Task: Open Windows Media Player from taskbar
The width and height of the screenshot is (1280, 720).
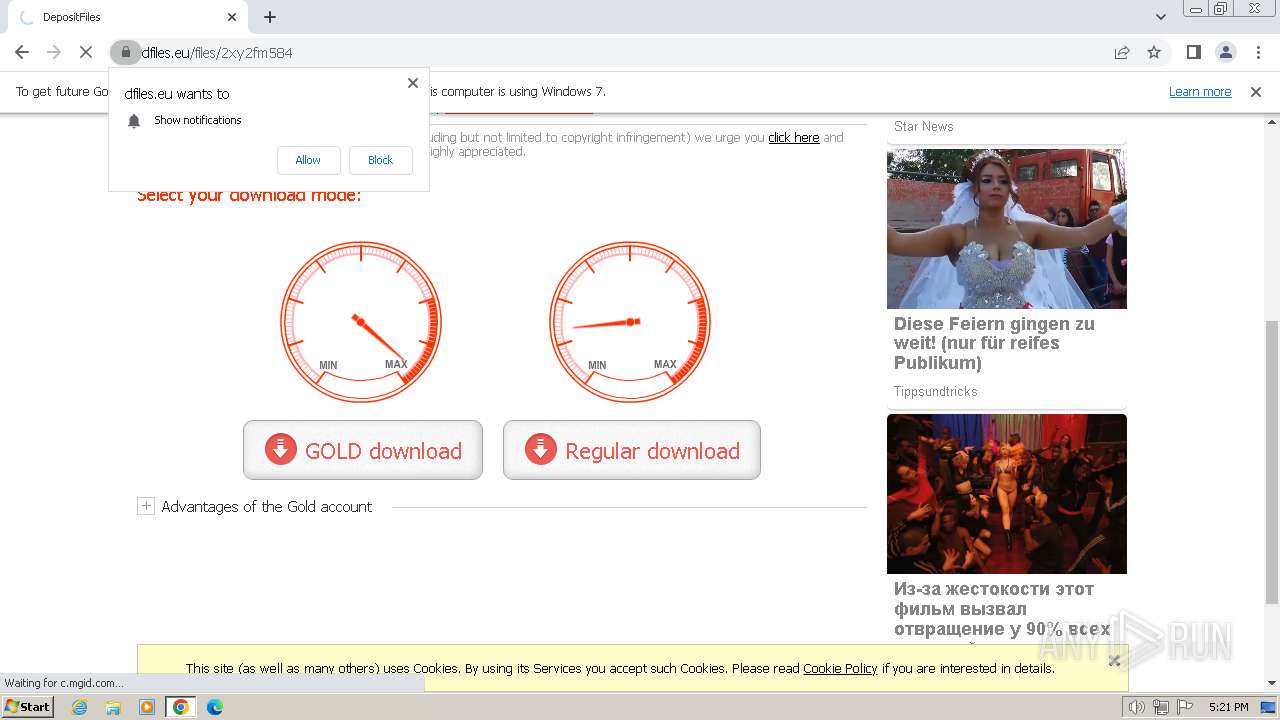Action: click(x=147, y=707)
